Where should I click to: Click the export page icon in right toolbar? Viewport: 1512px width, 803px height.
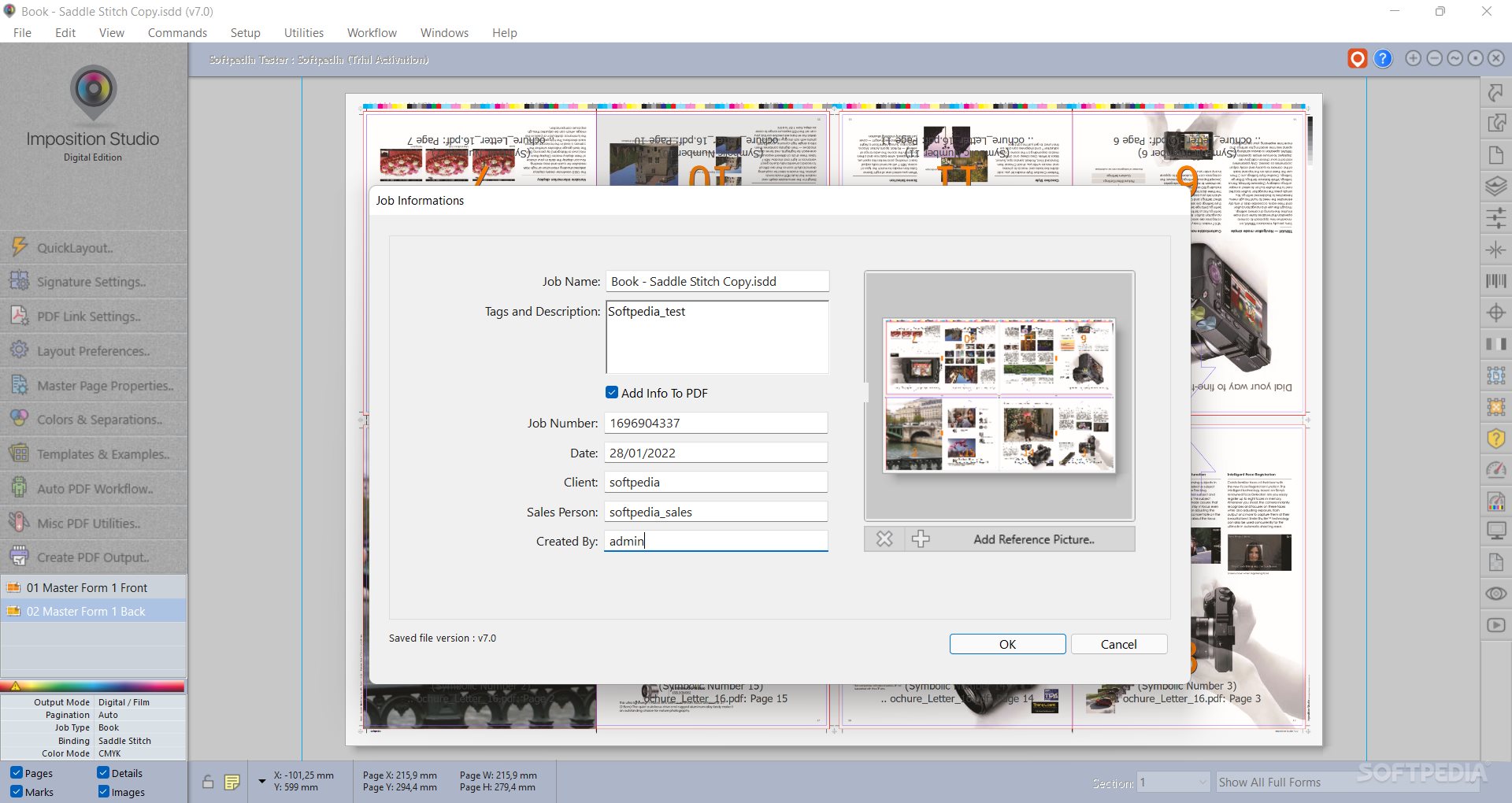1495,123
